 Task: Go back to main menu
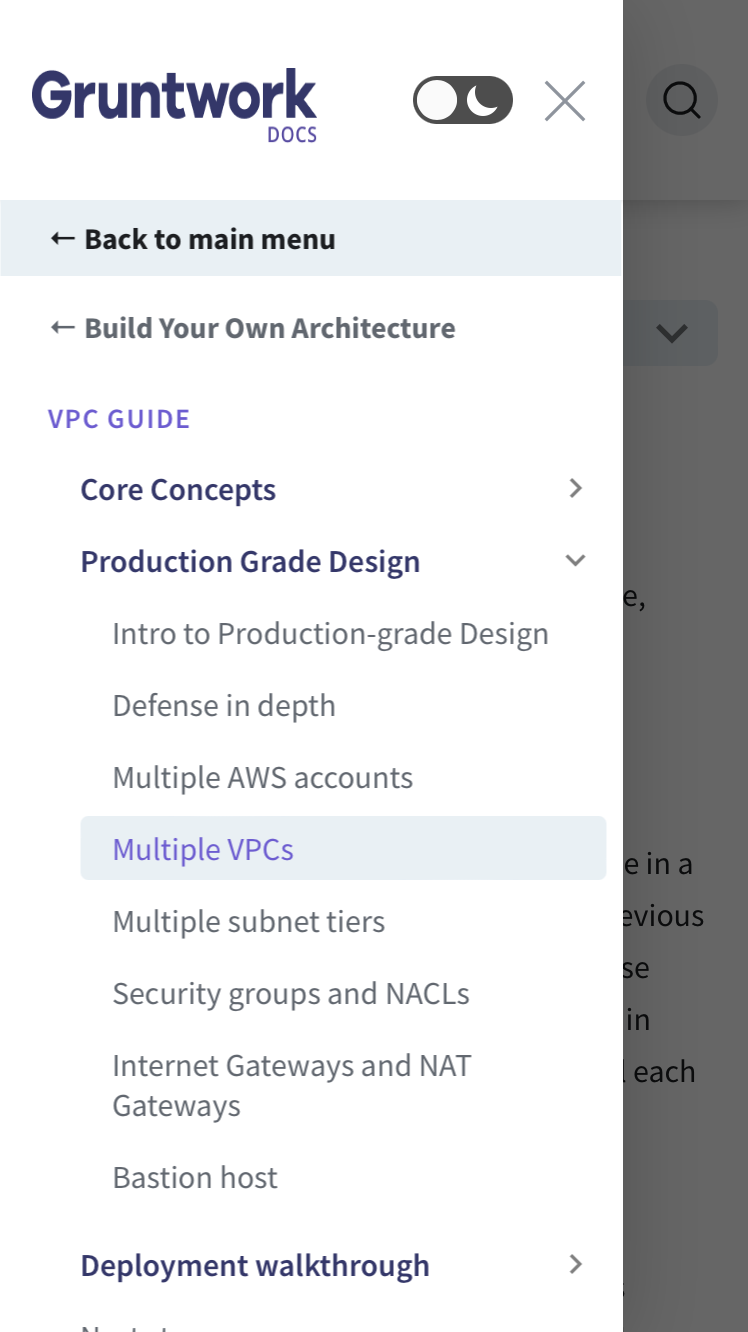point(193,239)
